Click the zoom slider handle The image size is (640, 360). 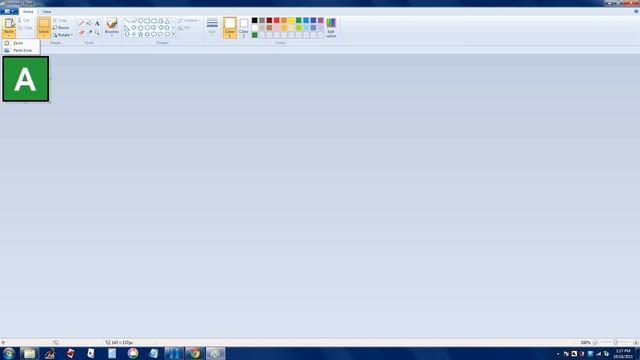click(615, 342)
